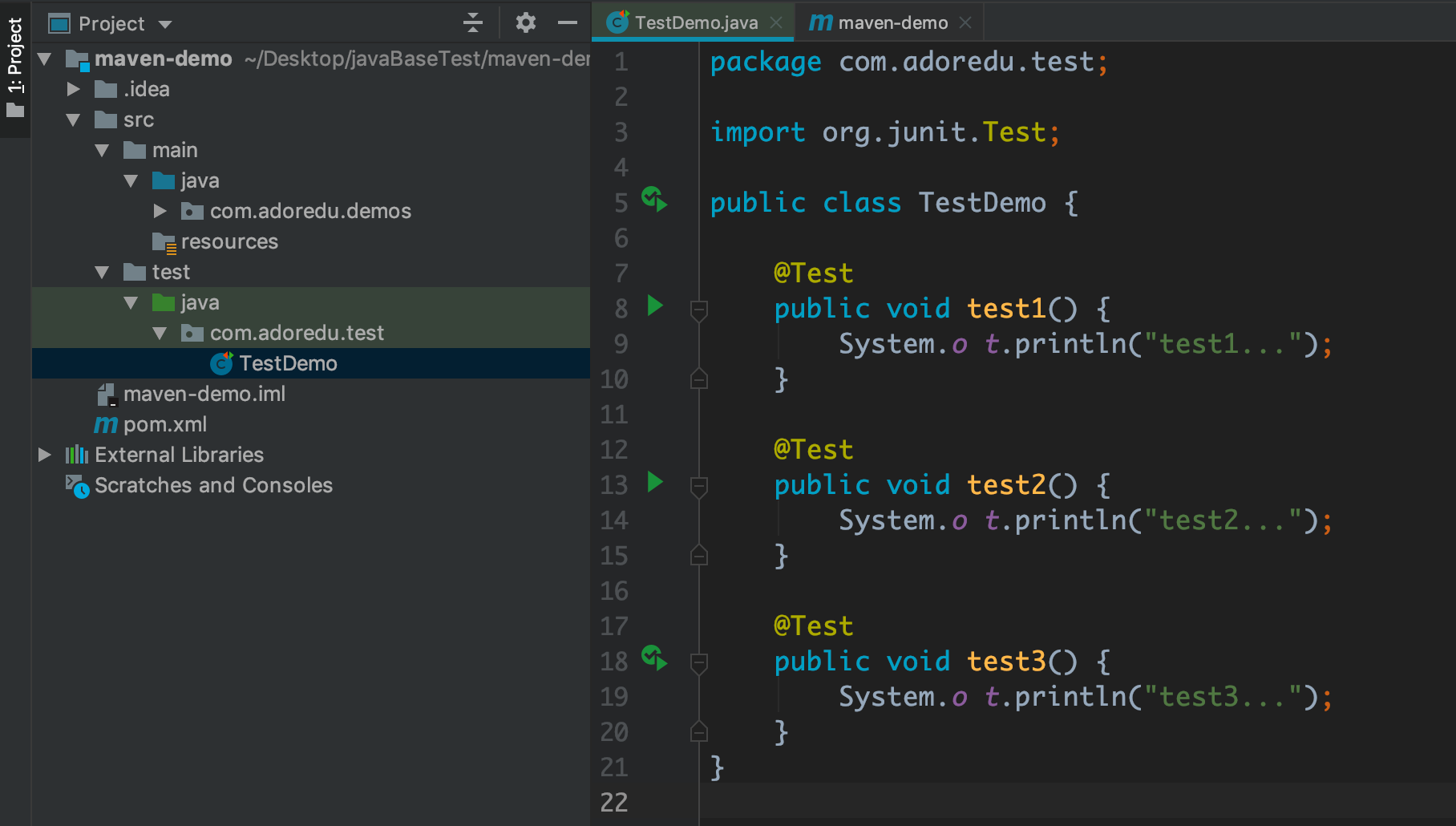Viewport: 1456px width, 826px height.
Task: Click the test1 method name in editor
Action: (1006, 309)
